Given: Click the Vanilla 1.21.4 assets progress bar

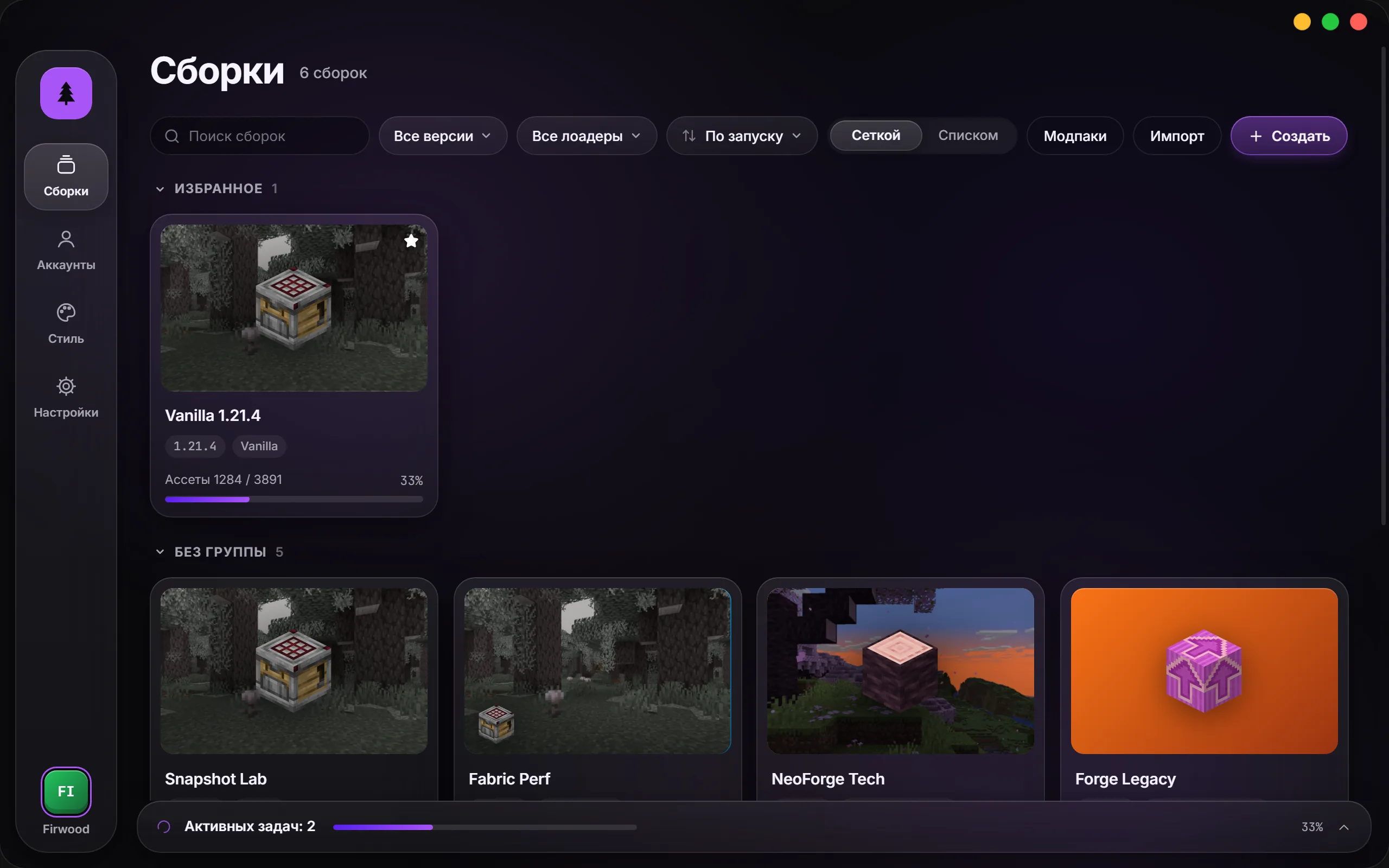Looking at the screenshot, I should [294, 500].
